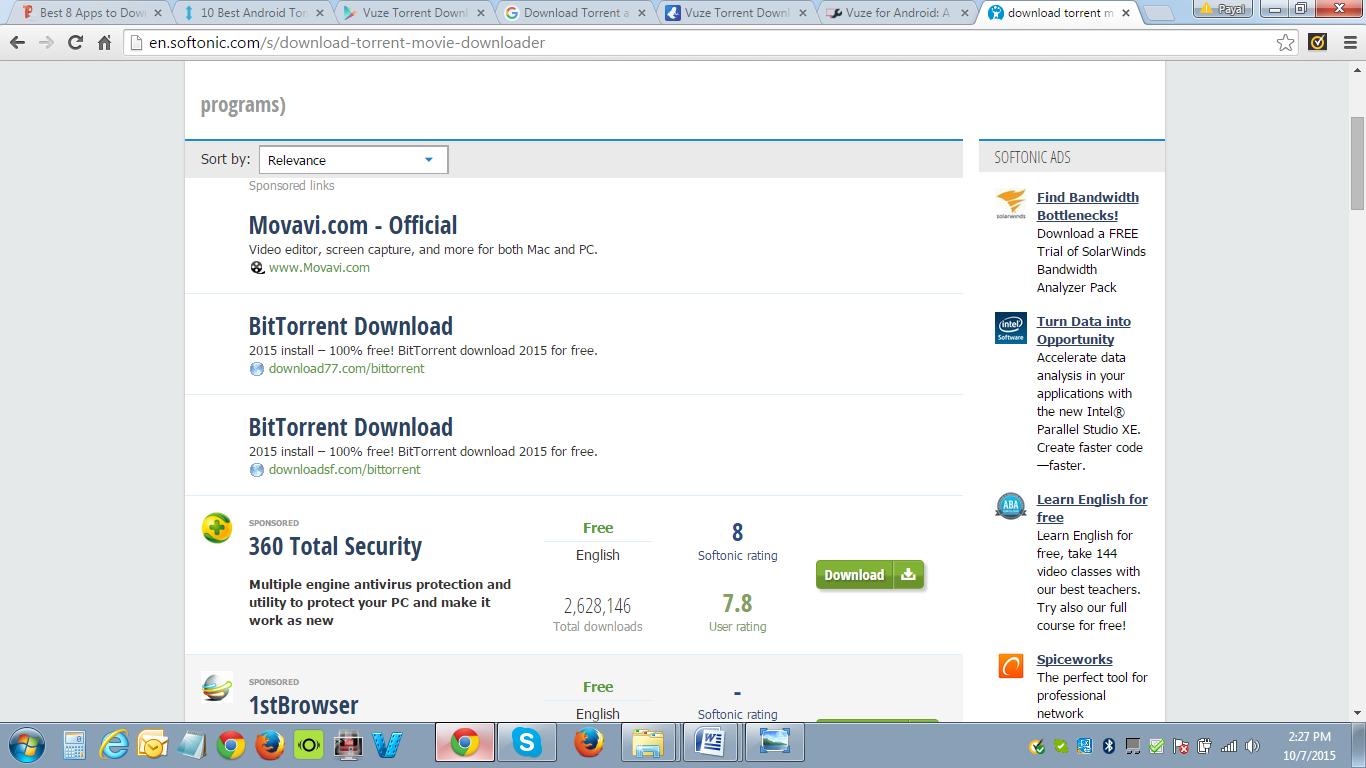The width and height of the screenshot is (1366, 768).
Task: Open Turn Data into Opportunity ad
Action: coord(1084,330)
